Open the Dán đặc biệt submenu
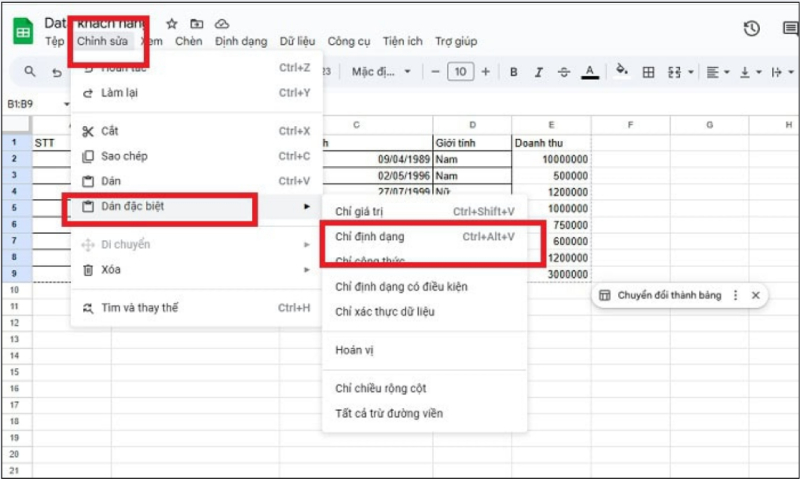The image size is (800, 479). point(196,207)
